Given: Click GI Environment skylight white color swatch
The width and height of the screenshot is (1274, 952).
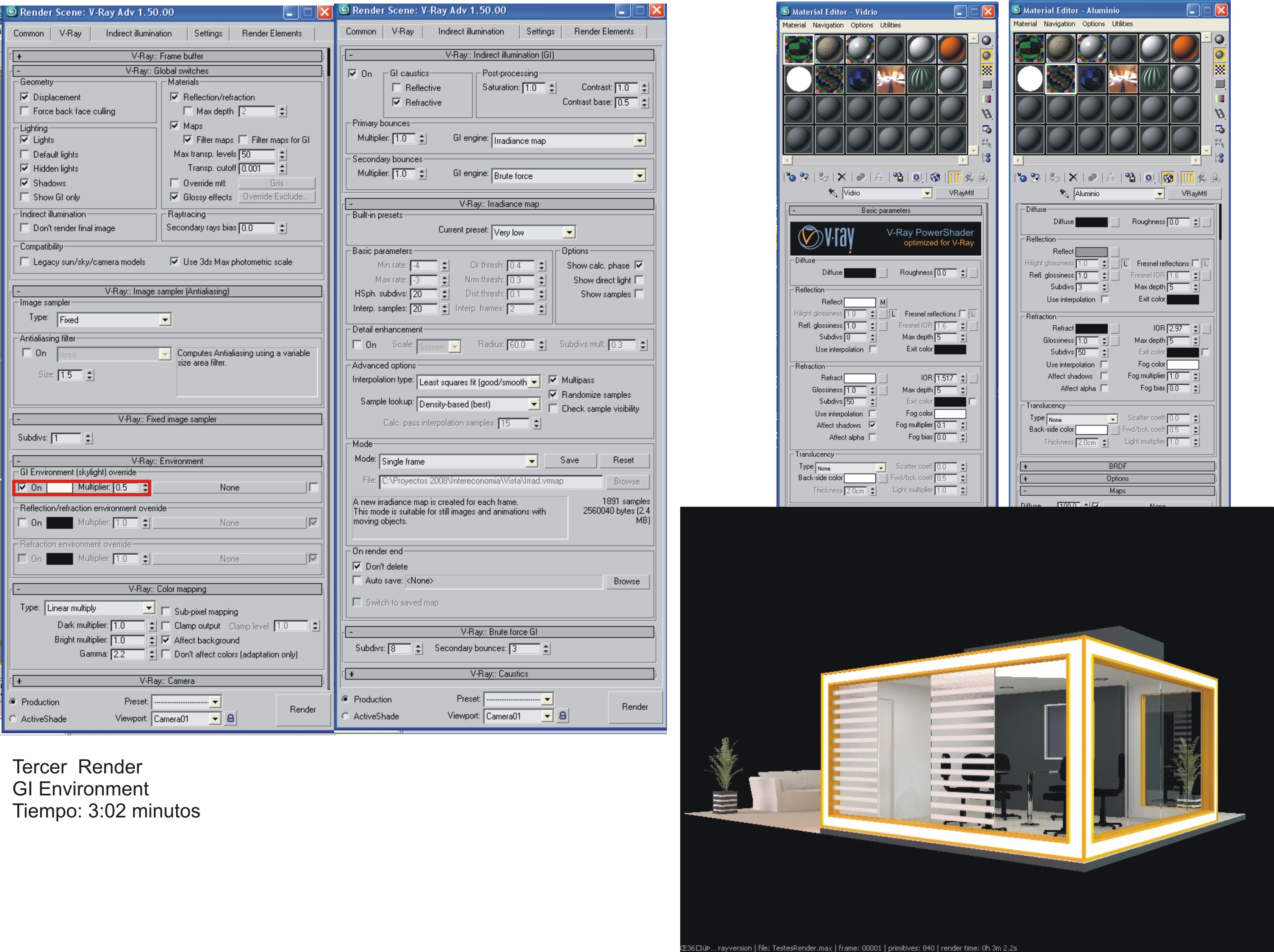Looking at the screenshot, I should 59,487.
